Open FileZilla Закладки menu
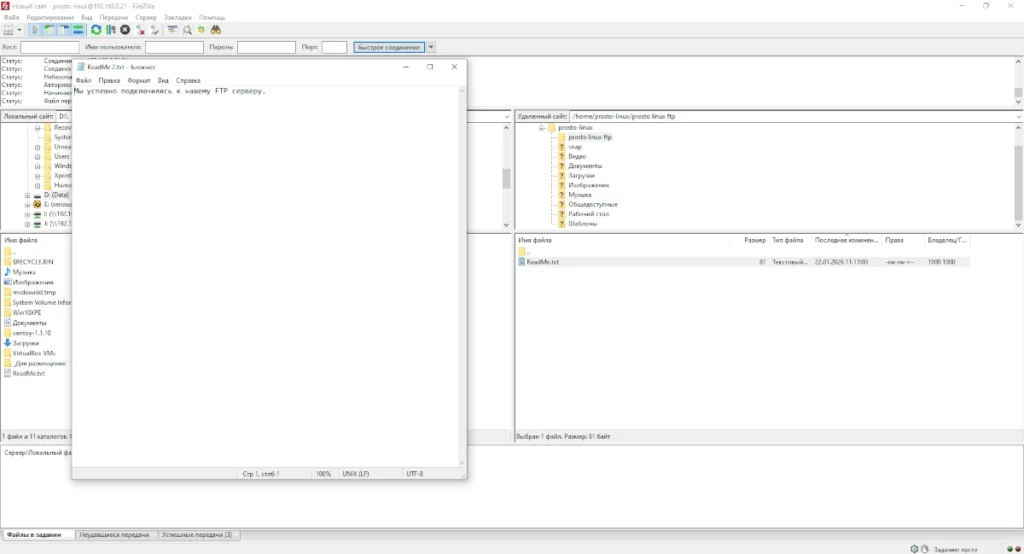The height and width of the screenshot is (554, 1024). [x=178, y=18]
